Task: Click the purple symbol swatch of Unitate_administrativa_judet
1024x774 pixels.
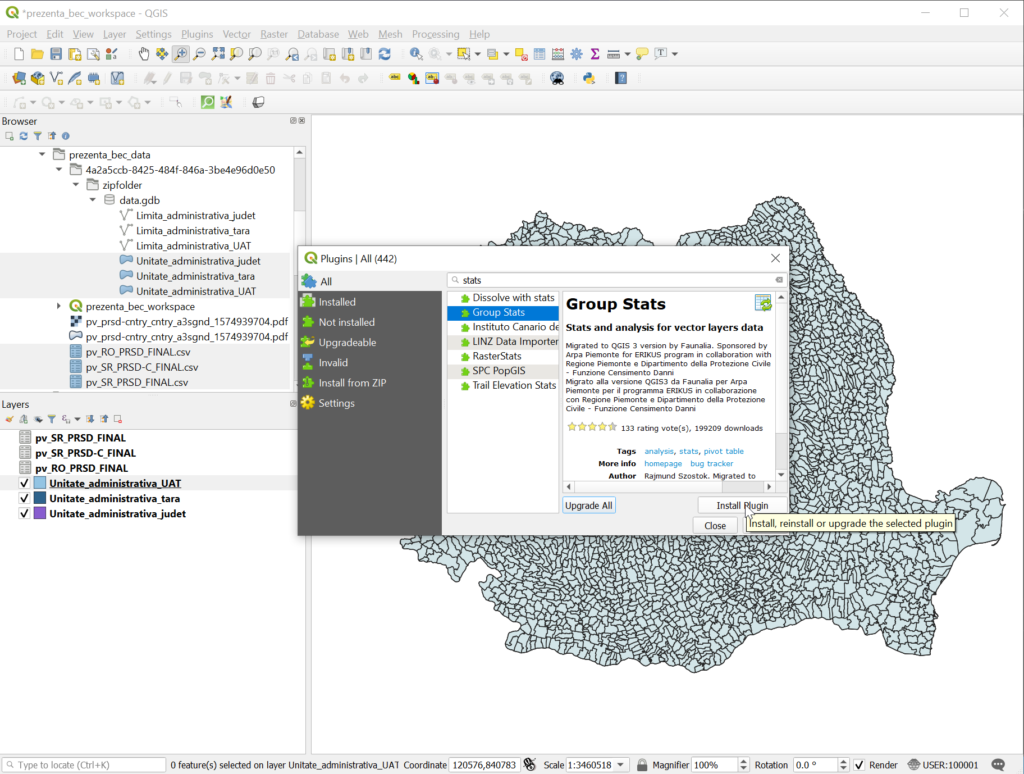Action: pos(40,513)
